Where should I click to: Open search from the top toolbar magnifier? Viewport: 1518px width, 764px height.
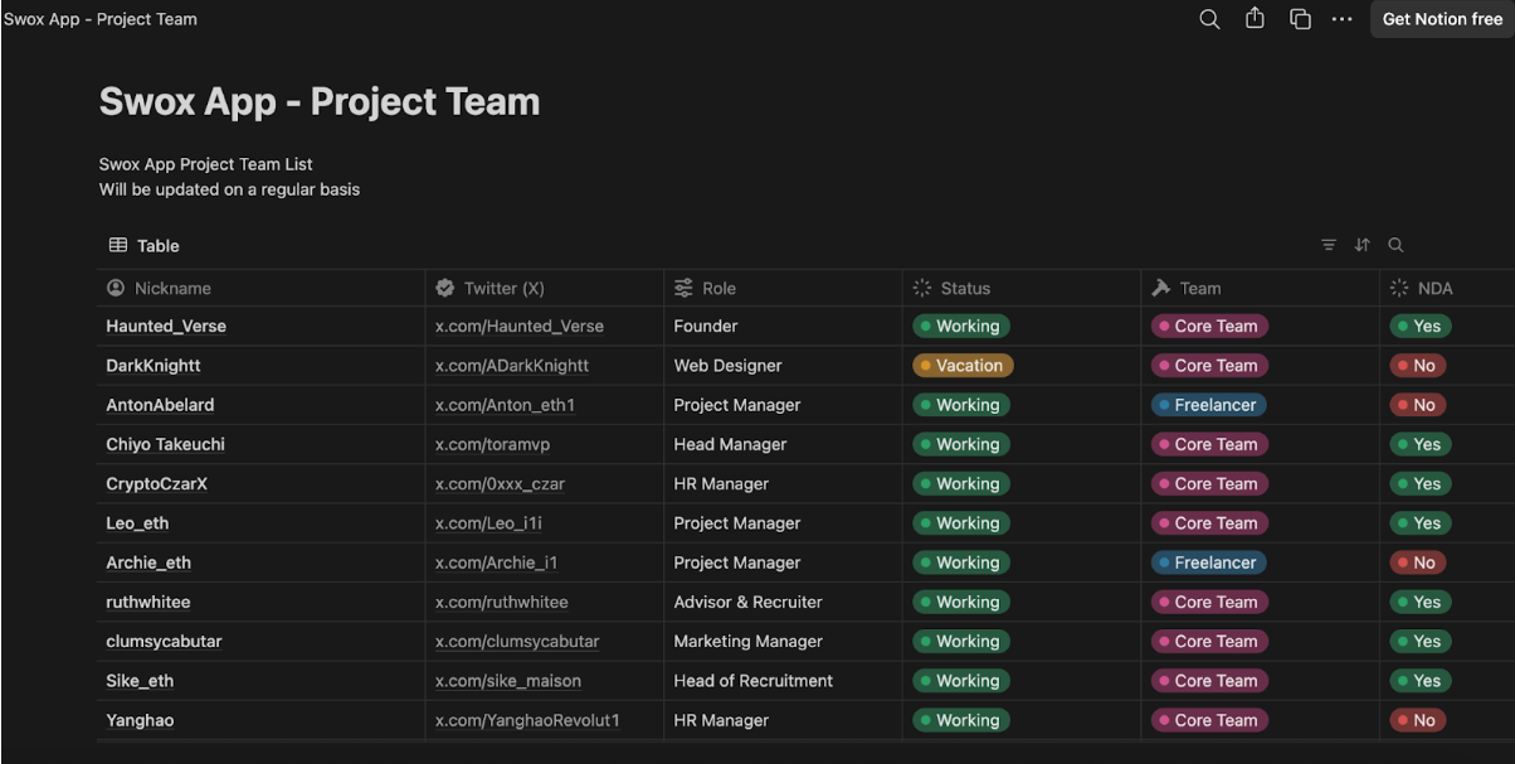point(1209,19)
